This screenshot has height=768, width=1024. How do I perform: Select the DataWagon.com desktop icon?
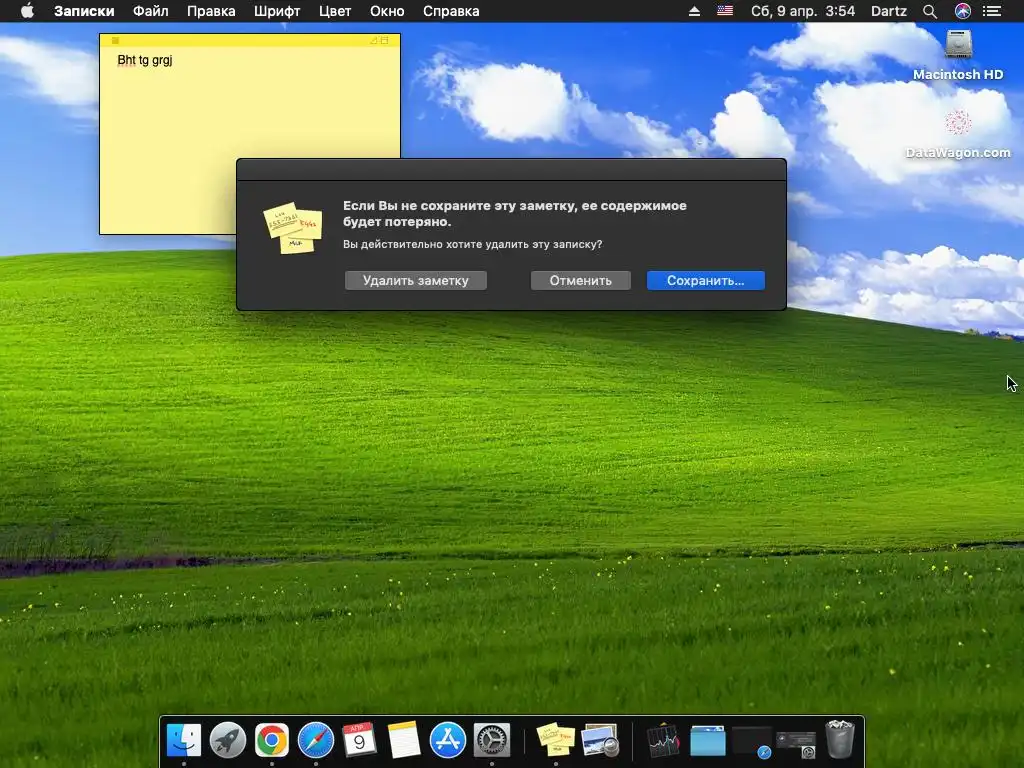coord(958,134)
